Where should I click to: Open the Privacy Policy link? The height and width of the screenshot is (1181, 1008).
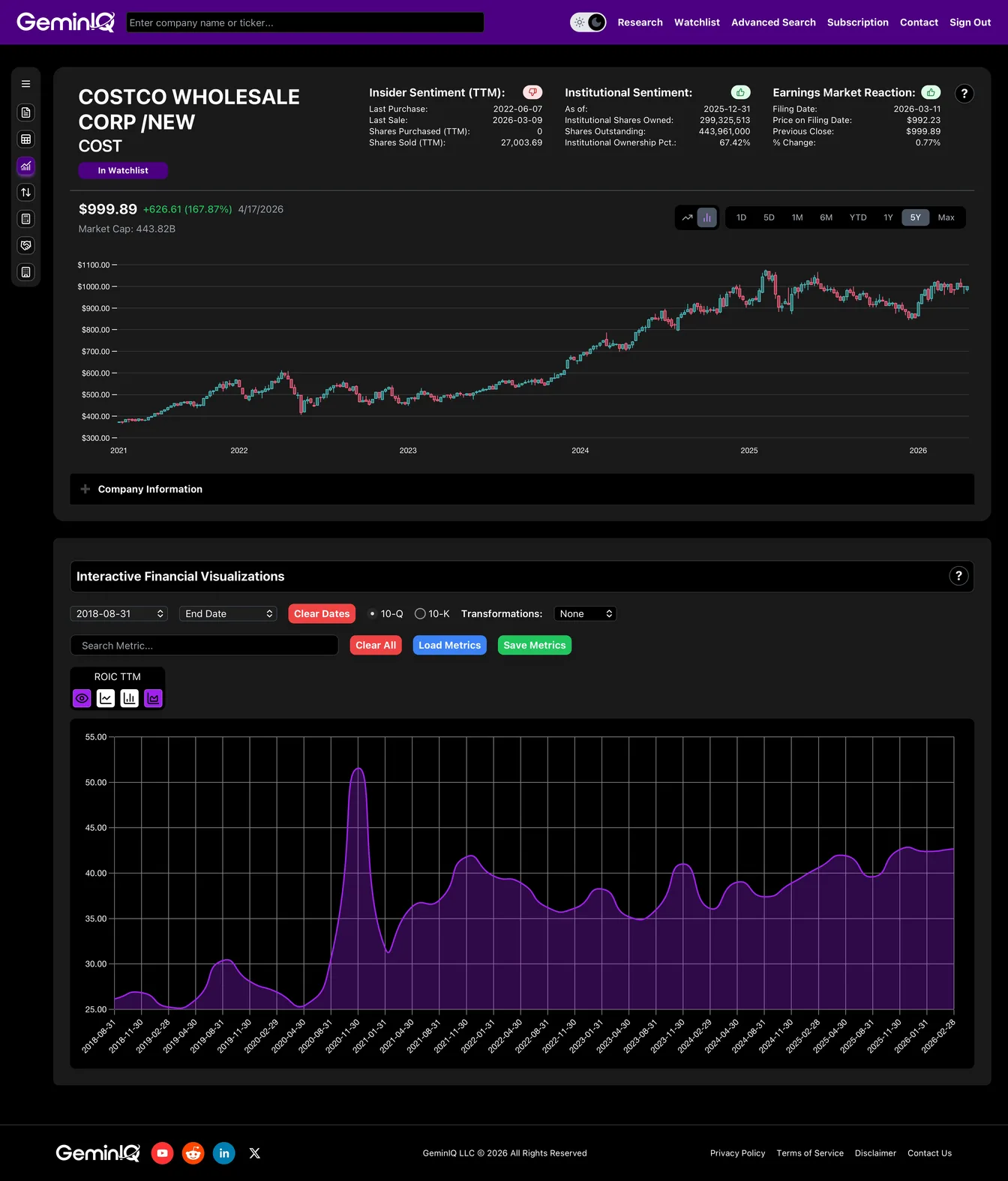click(x=737, y=1153)
